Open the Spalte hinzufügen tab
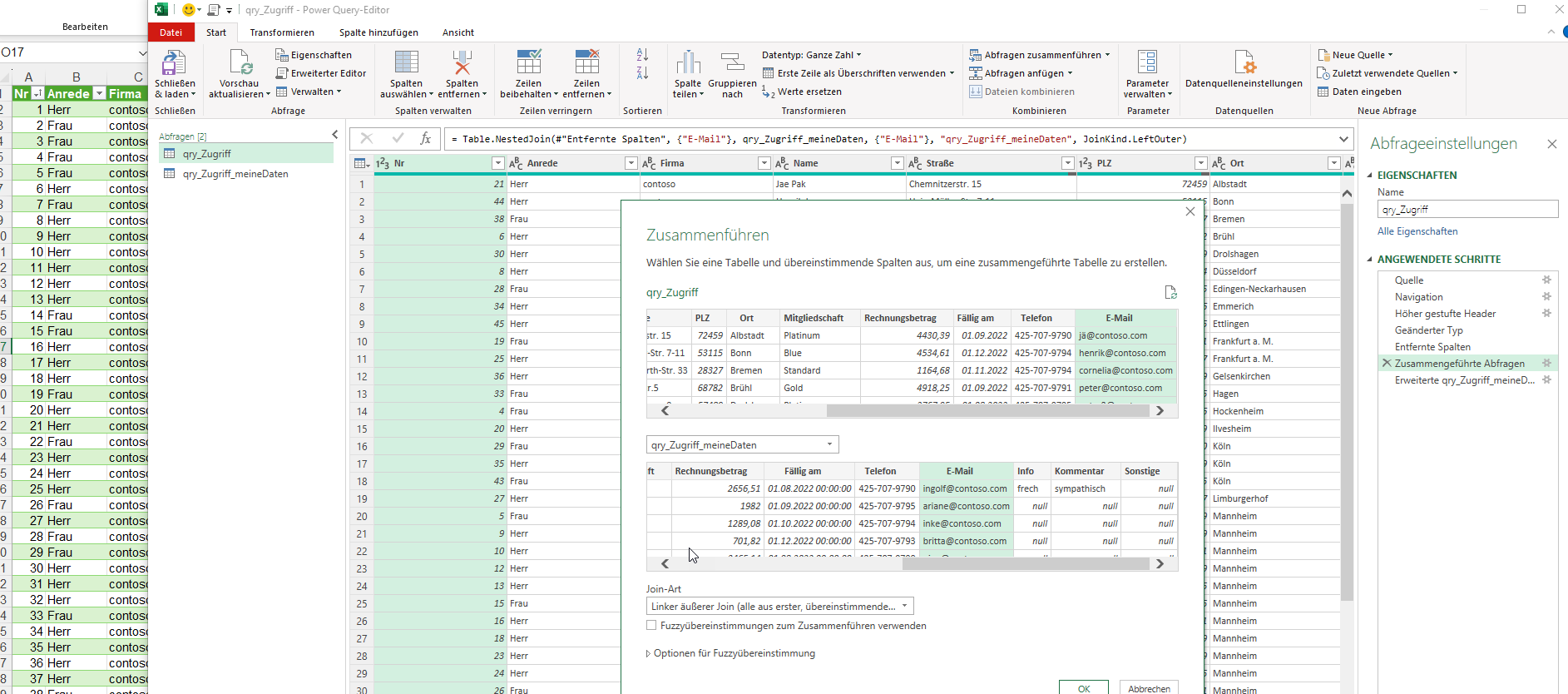1568x694 pixels. [x=378, y=32]
